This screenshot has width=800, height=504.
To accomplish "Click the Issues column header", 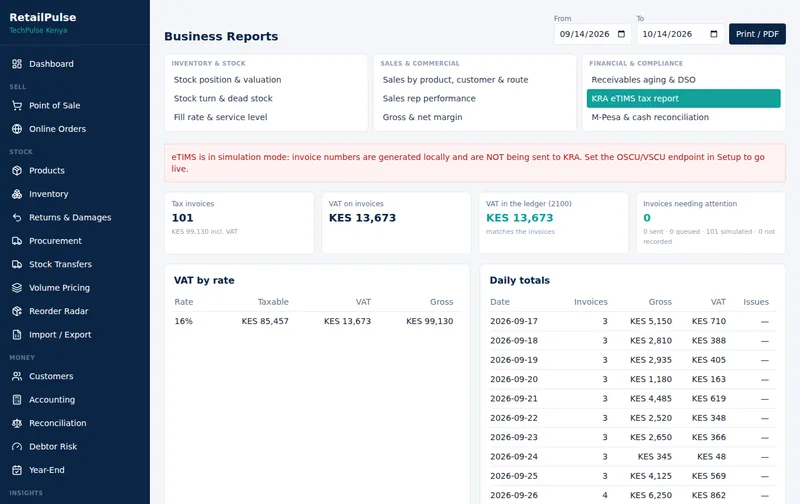I will 756,302.
